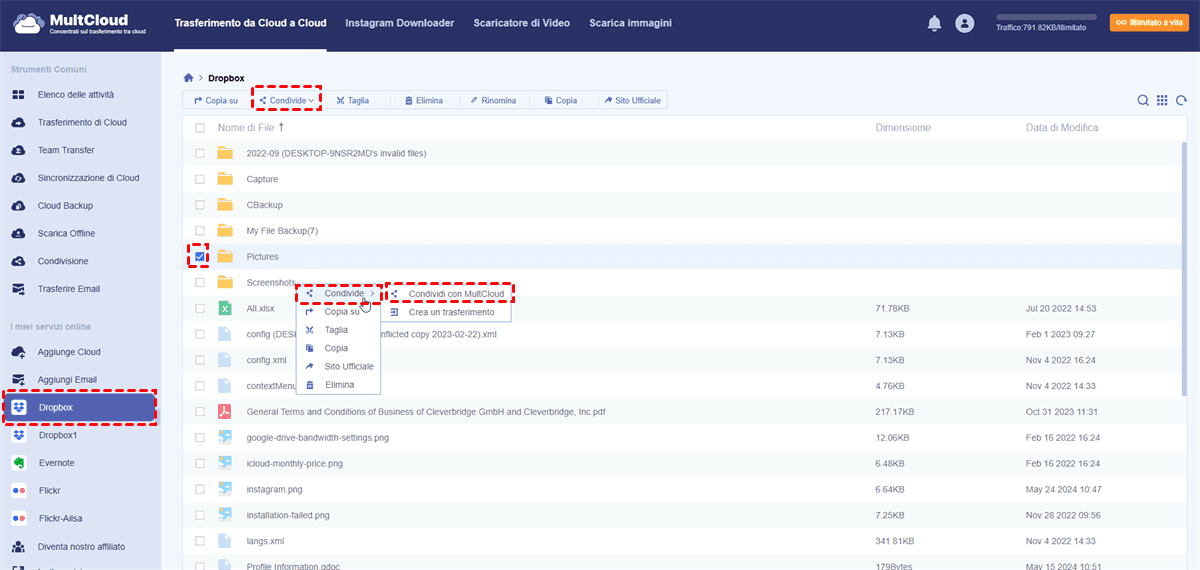This screenshot has width=1200, height=570.
Task: Select Sito Ufficiale in context menu
Action: pos(339,366)
